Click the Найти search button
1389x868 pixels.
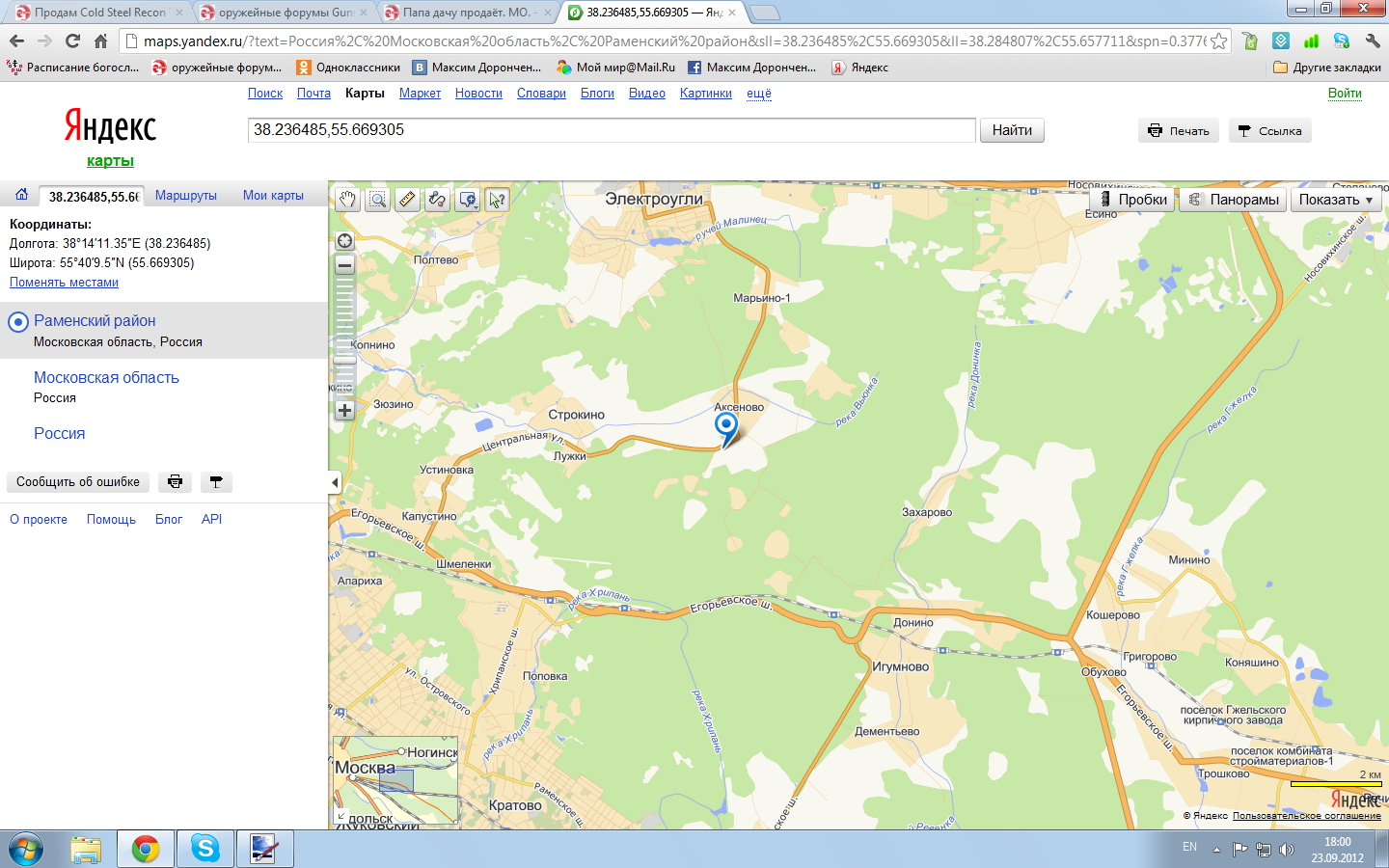click(x=1012, y=130)
